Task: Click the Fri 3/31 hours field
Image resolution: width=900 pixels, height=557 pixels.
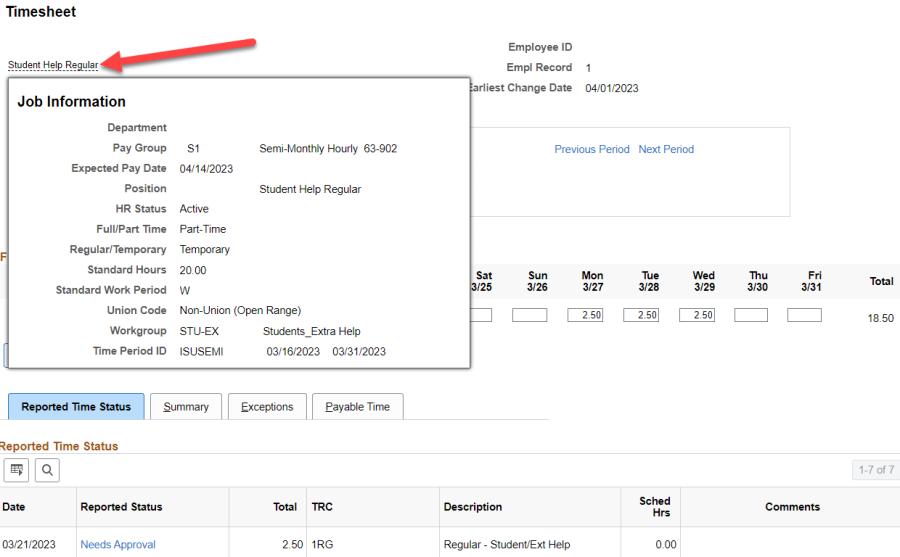Action: point(804,315)
